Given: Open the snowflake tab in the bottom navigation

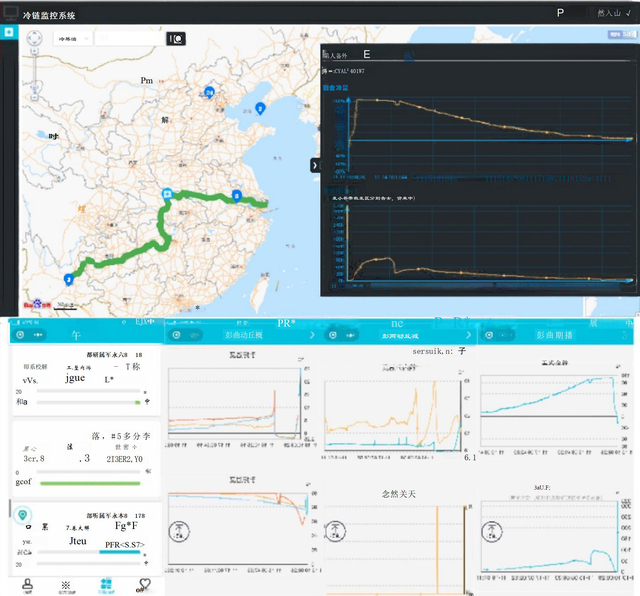Looking at the screenshot, I should (x=66, y=586).
